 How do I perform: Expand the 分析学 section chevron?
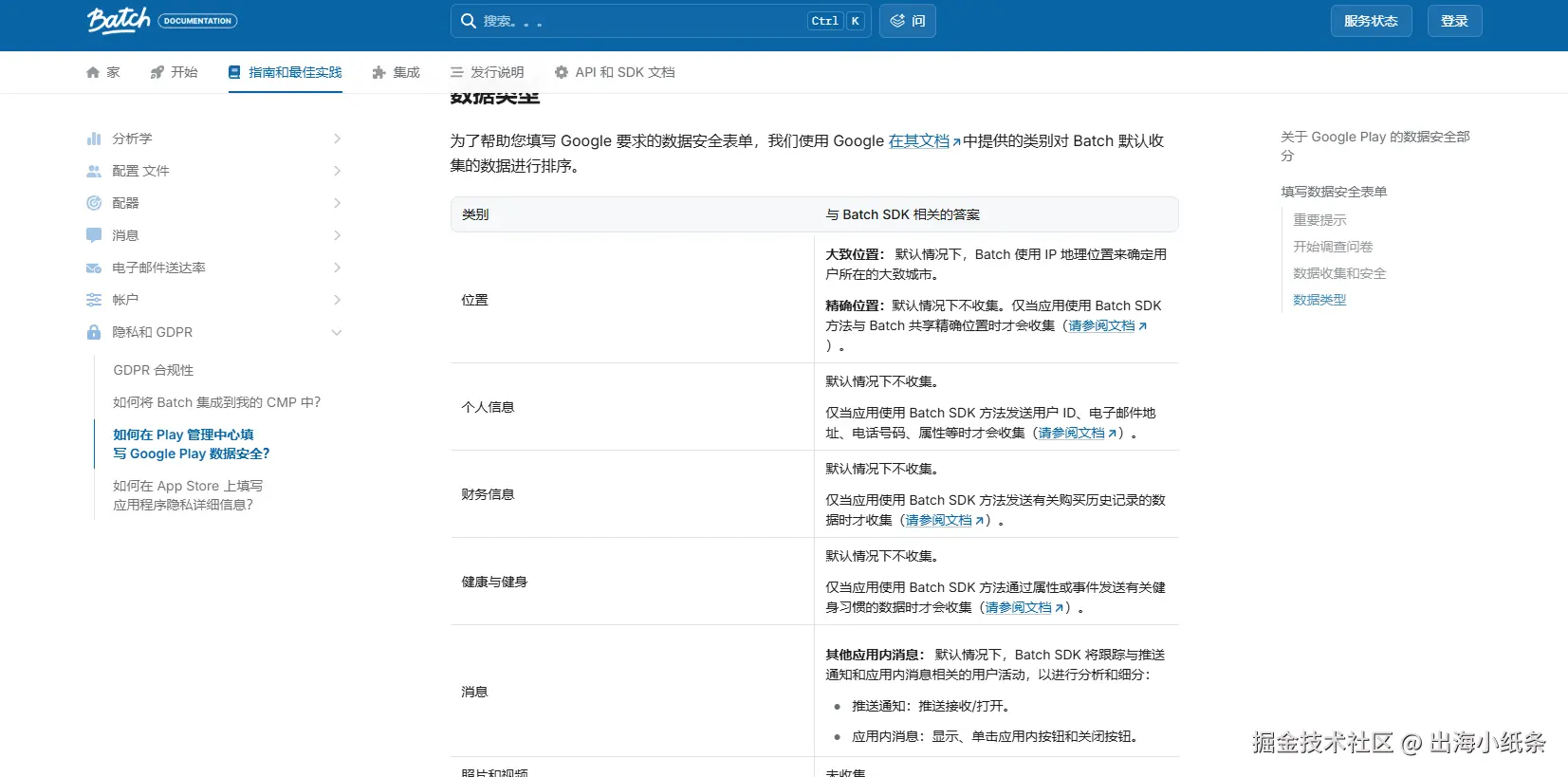pos(337,139)
